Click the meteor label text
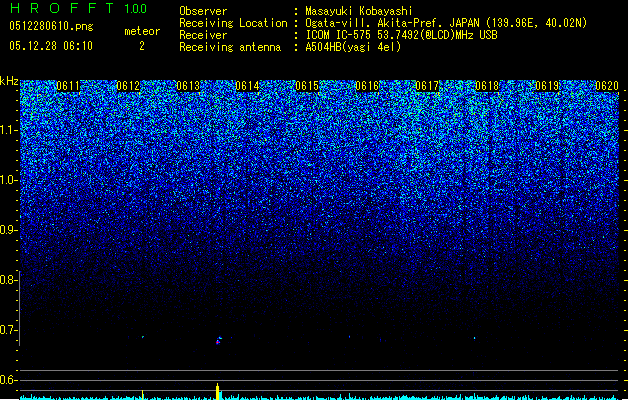This screenshot has height=400, width=629. pos(142,31)
